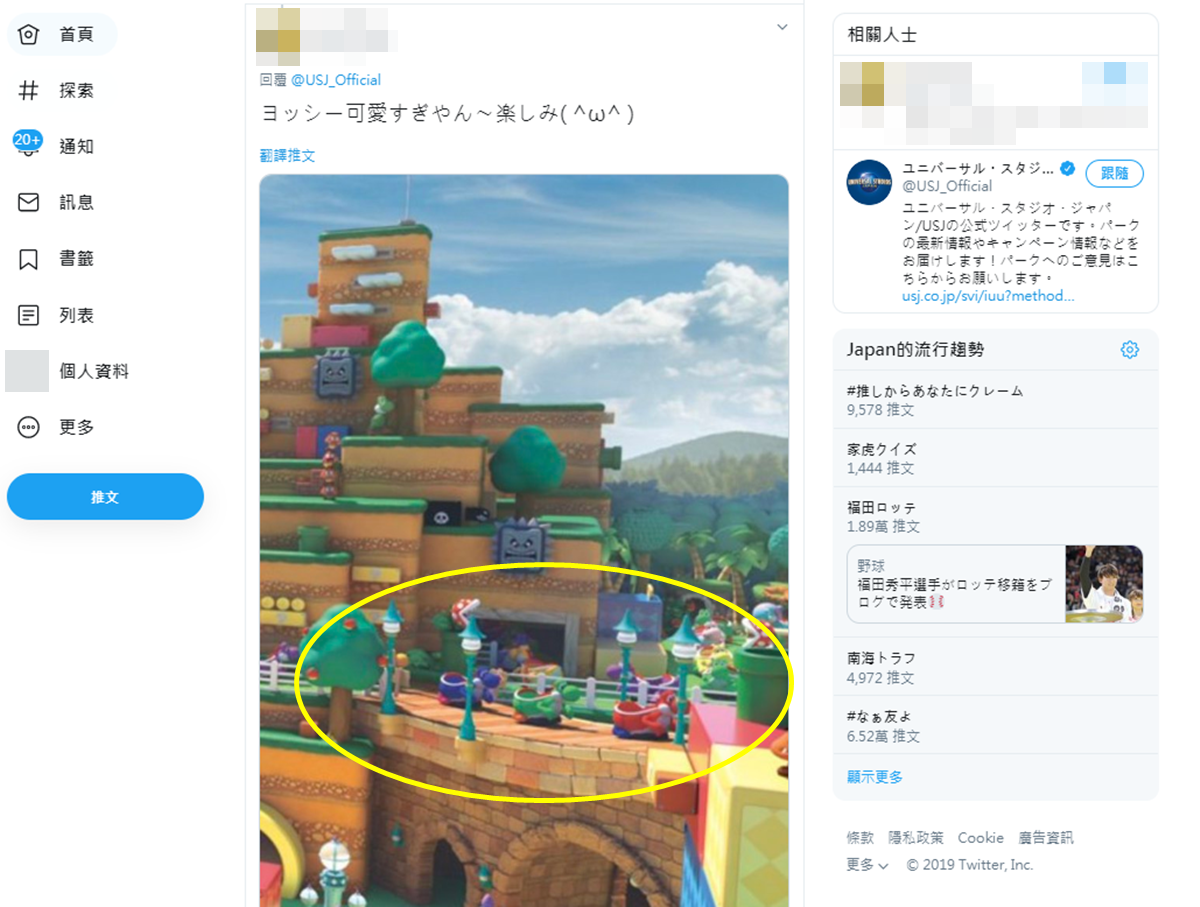Click the blue 推文 compose button

point(105,497)
